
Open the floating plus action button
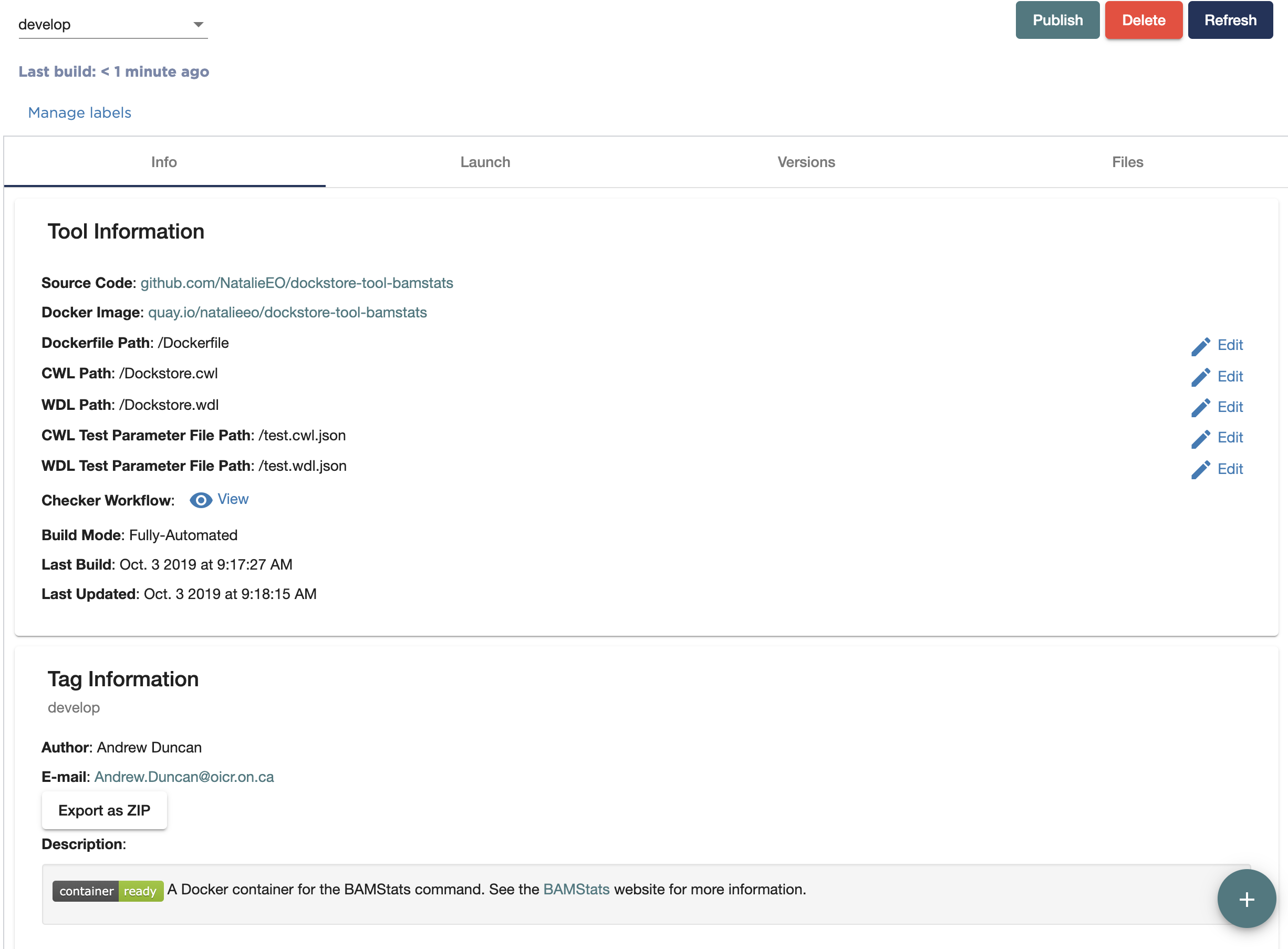coord(1246,898)
